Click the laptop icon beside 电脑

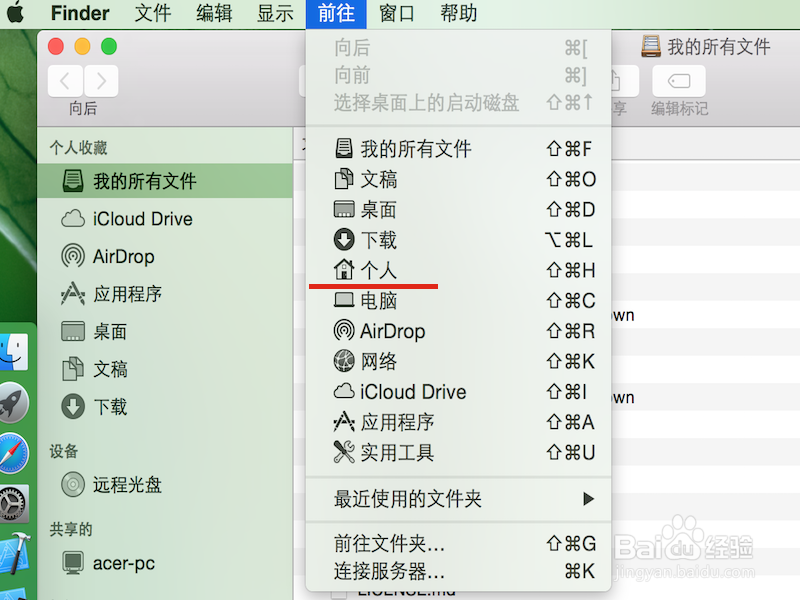pos(344,300)
